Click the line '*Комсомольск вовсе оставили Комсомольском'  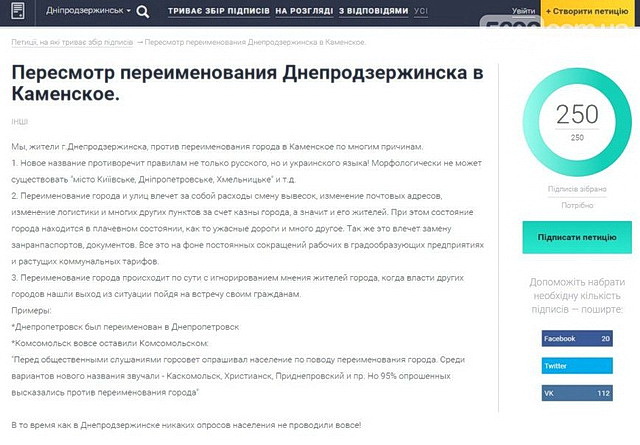coord(110,343)
